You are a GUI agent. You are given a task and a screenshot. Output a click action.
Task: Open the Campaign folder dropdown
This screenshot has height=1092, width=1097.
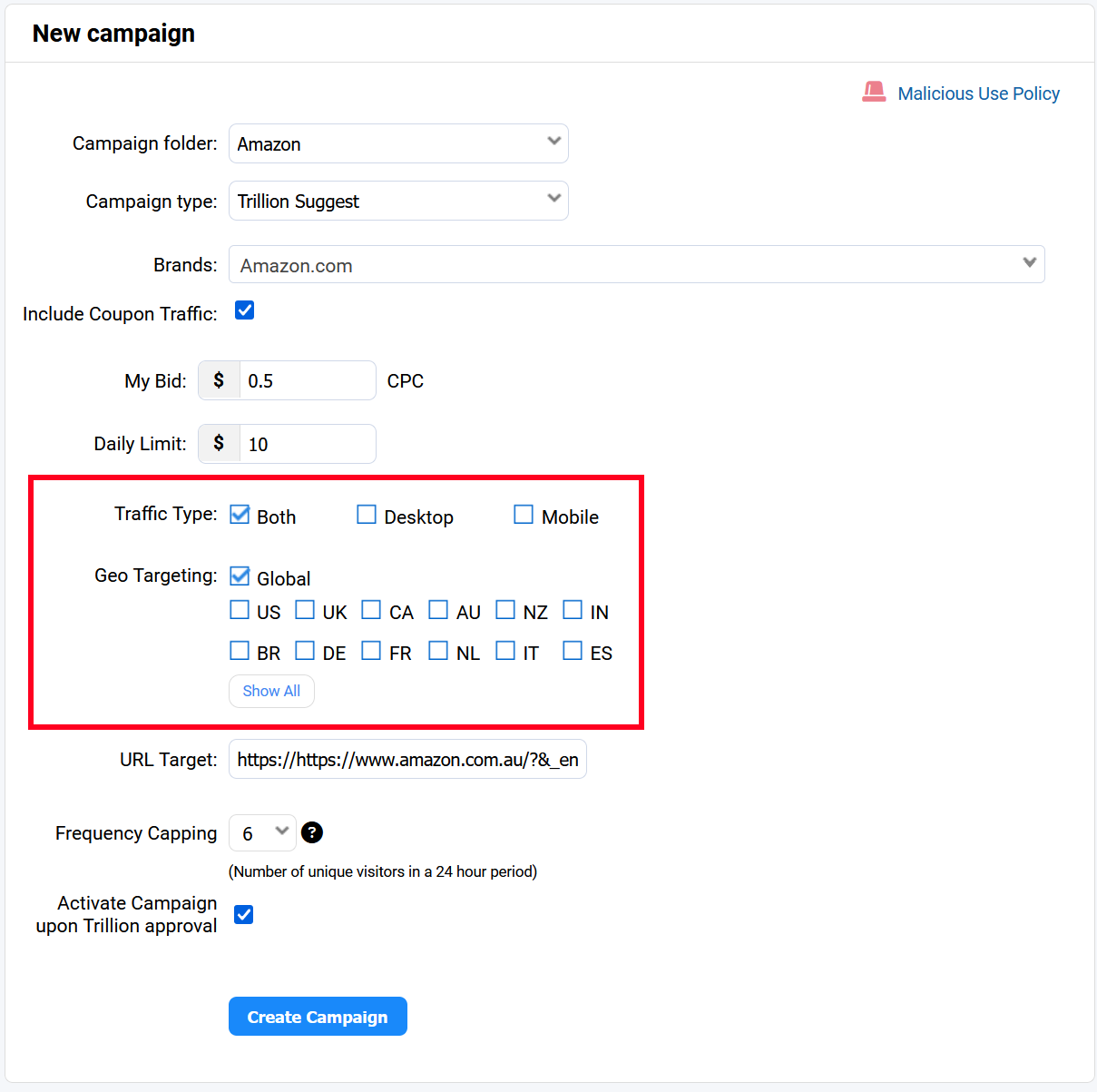[x=398, y=143]
